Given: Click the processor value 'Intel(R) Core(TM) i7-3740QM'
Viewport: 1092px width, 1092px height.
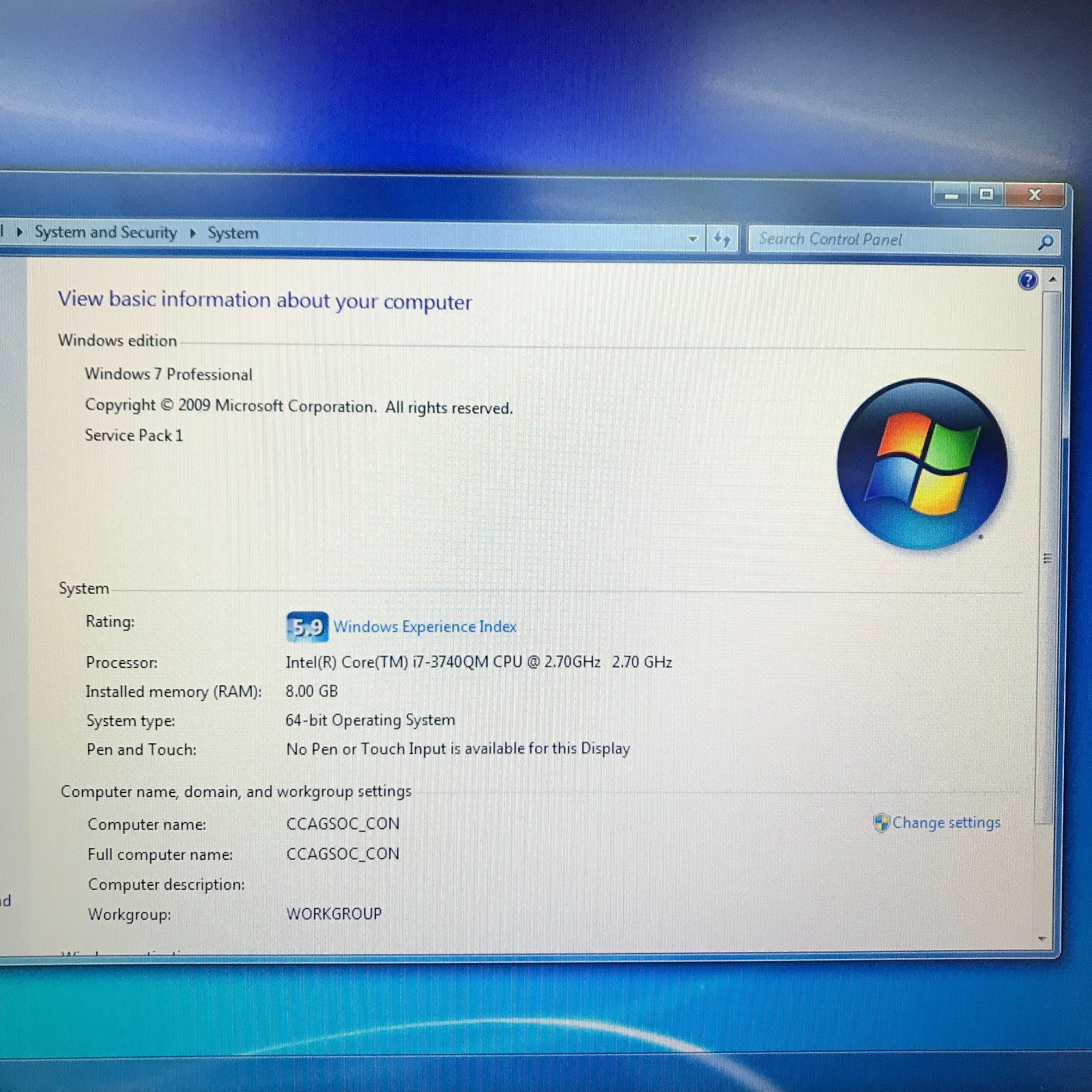Looking at the screenshot, I should tap(387, 662).
